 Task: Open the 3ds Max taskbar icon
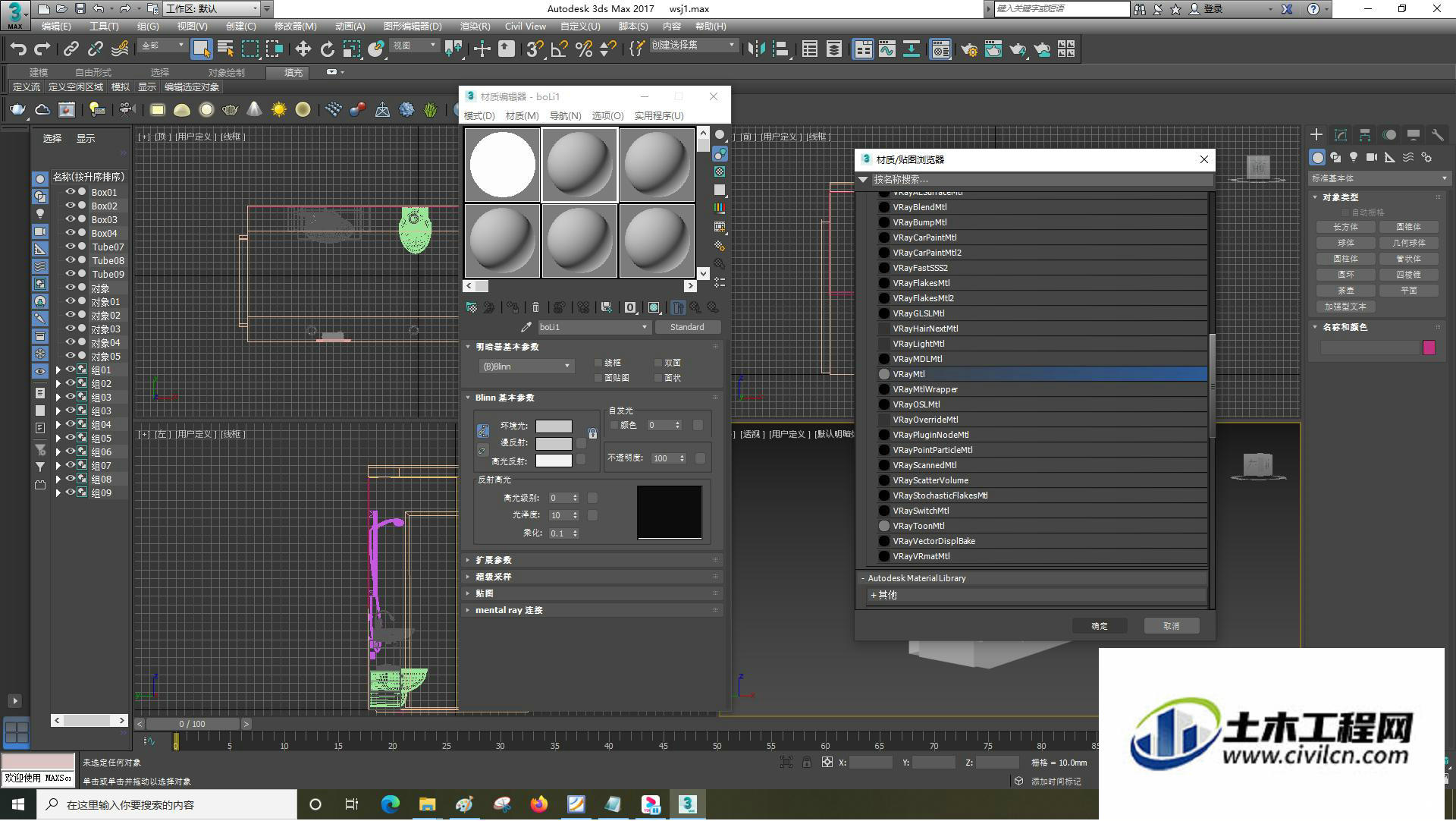[687, 804]
